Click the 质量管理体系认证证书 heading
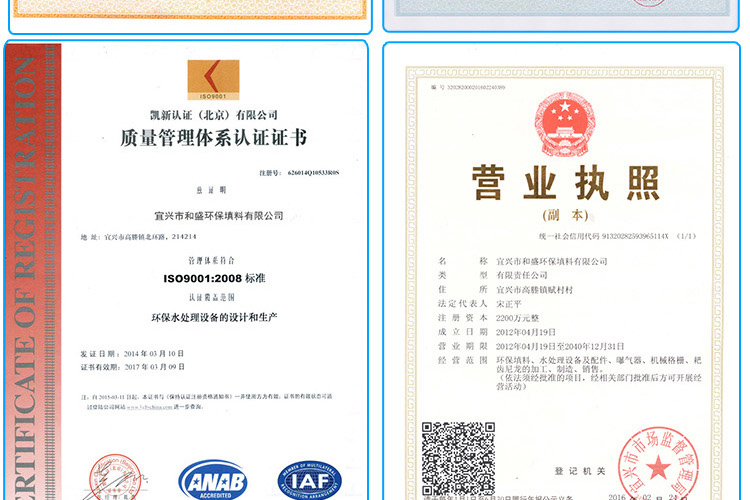 [x=213, y=138]
